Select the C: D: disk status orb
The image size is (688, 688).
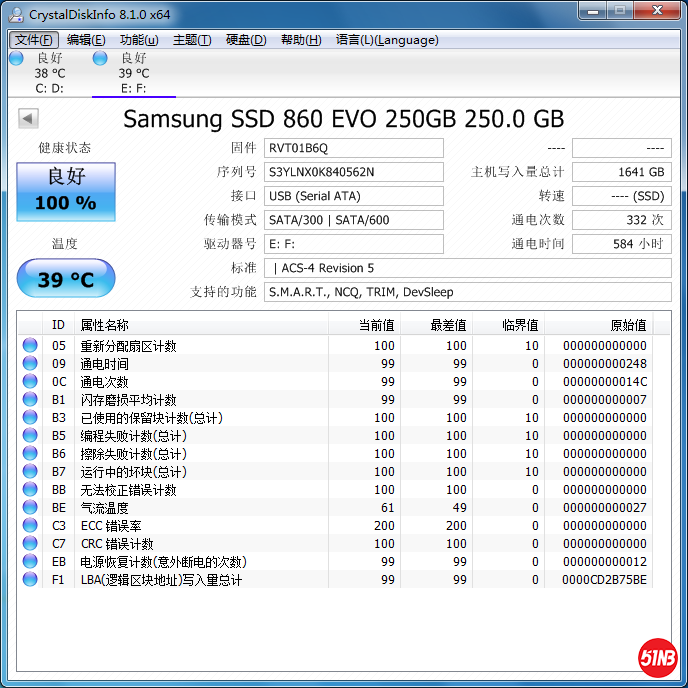(x=16, y=58)
